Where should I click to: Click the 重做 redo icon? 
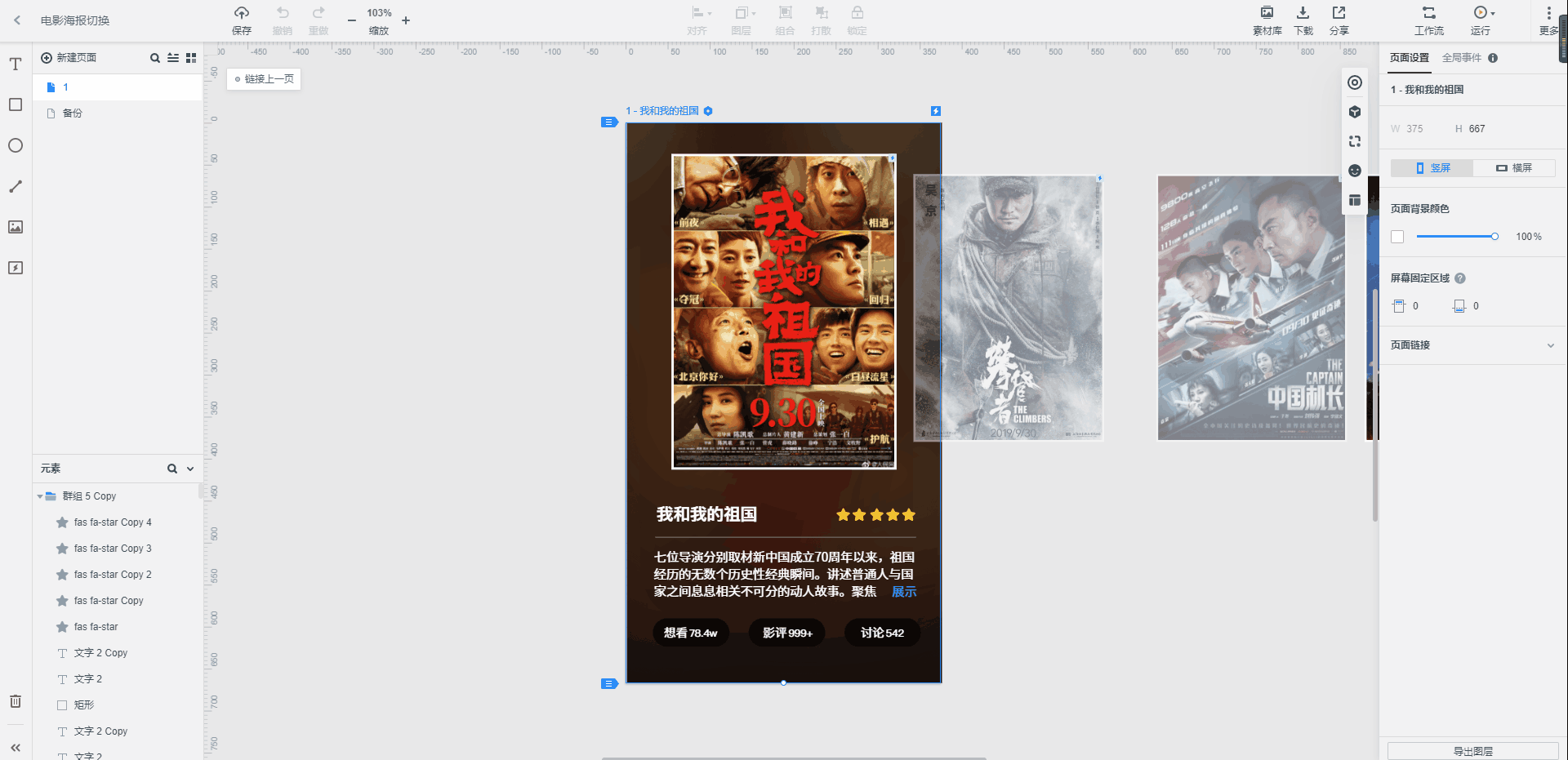tap(318, 13)
